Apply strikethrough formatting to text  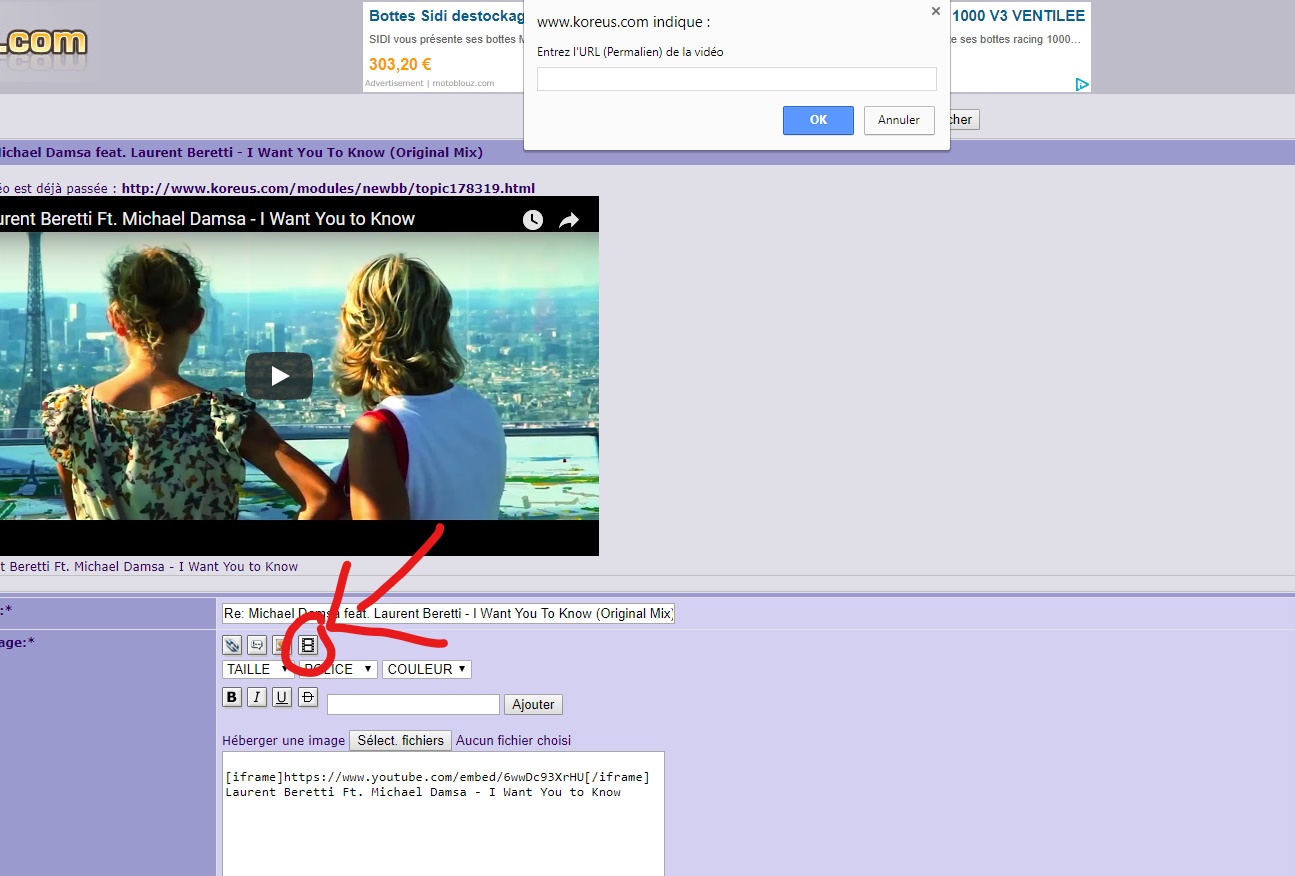coord(308,697)
